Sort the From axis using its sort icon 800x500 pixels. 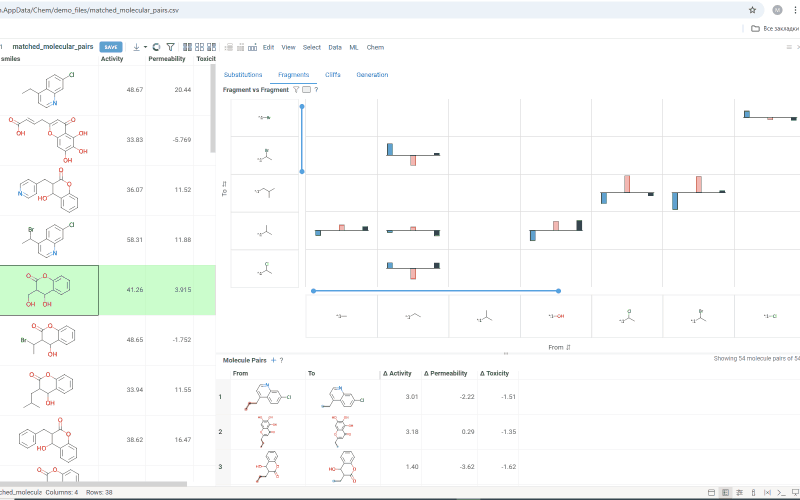click(569, 347)
